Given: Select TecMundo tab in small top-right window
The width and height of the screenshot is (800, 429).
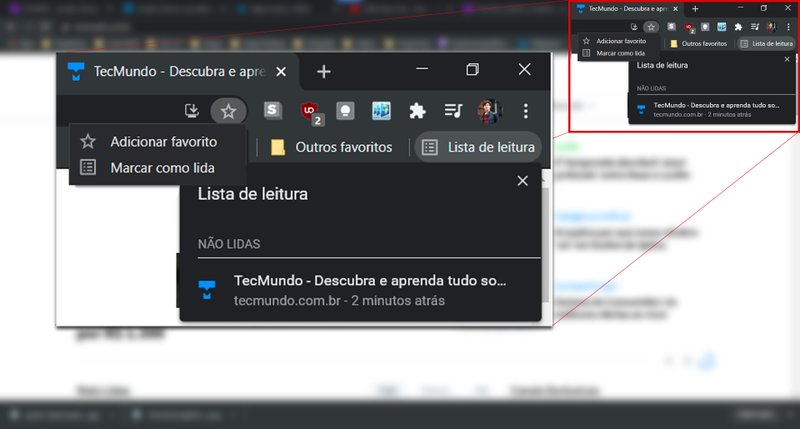Looking at the screenshot, I should tap(627, 9).
